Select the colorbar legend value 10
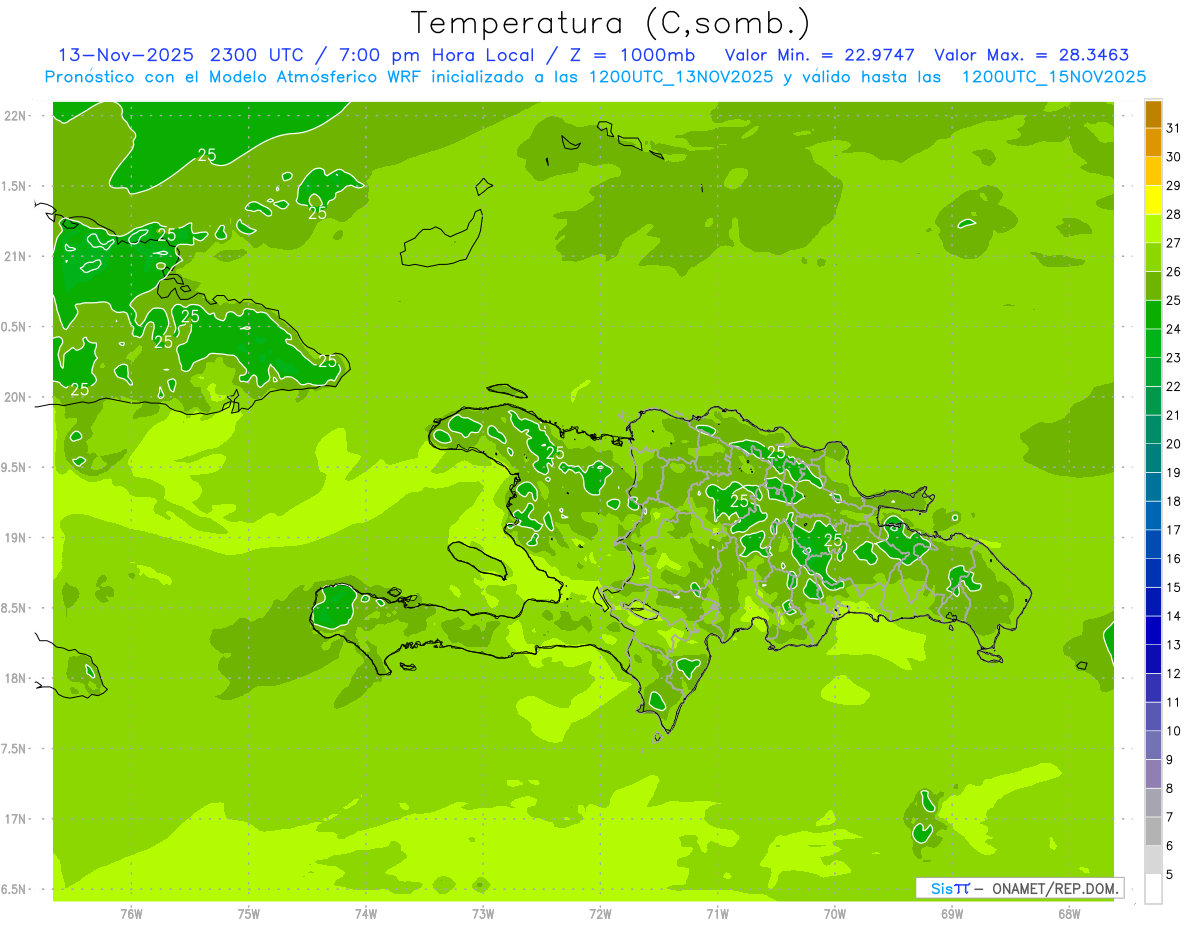The image size is (1200, 927). point(1174,731)
